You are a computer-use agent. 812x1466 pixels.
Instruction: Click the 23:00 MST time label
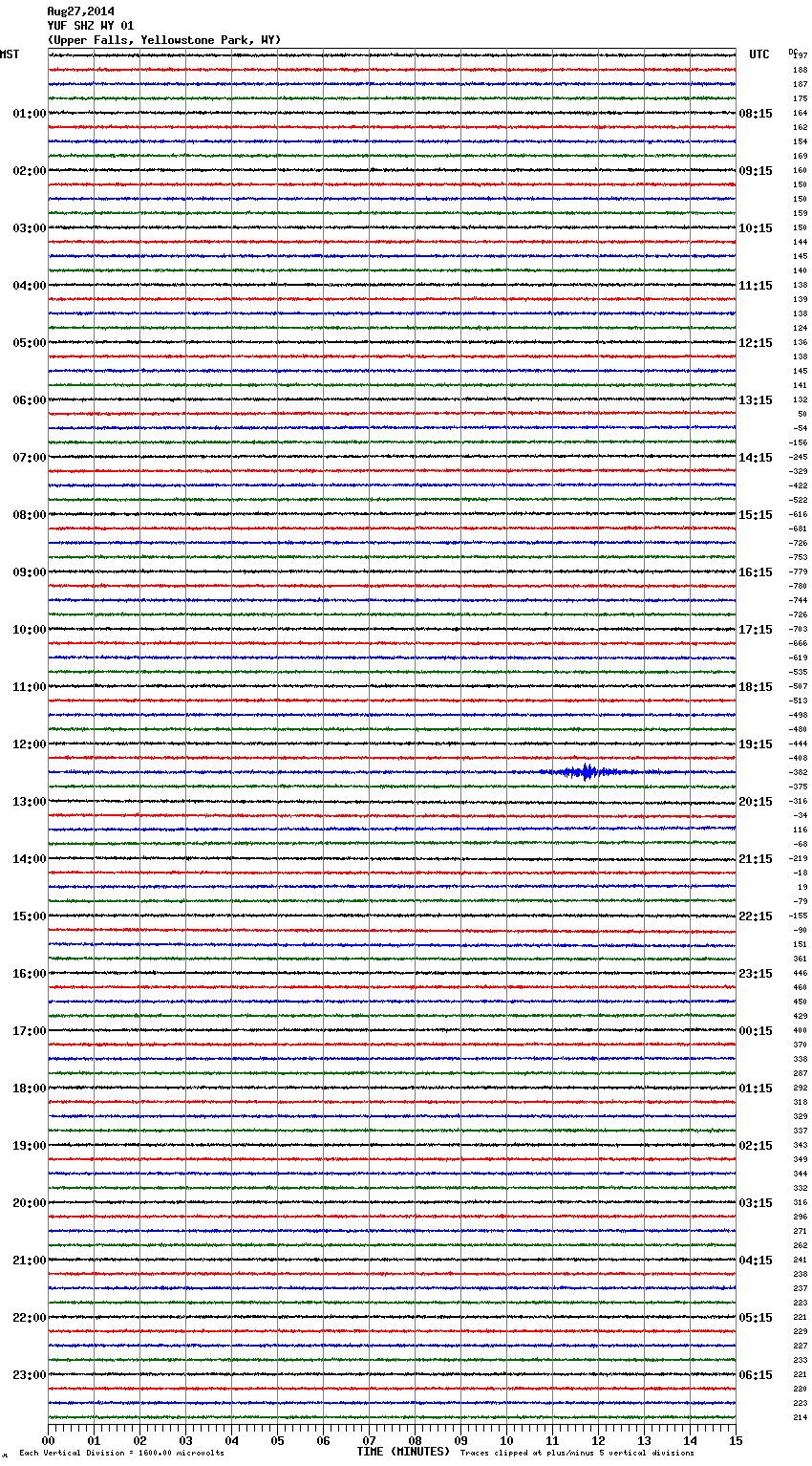[30, 1375]
